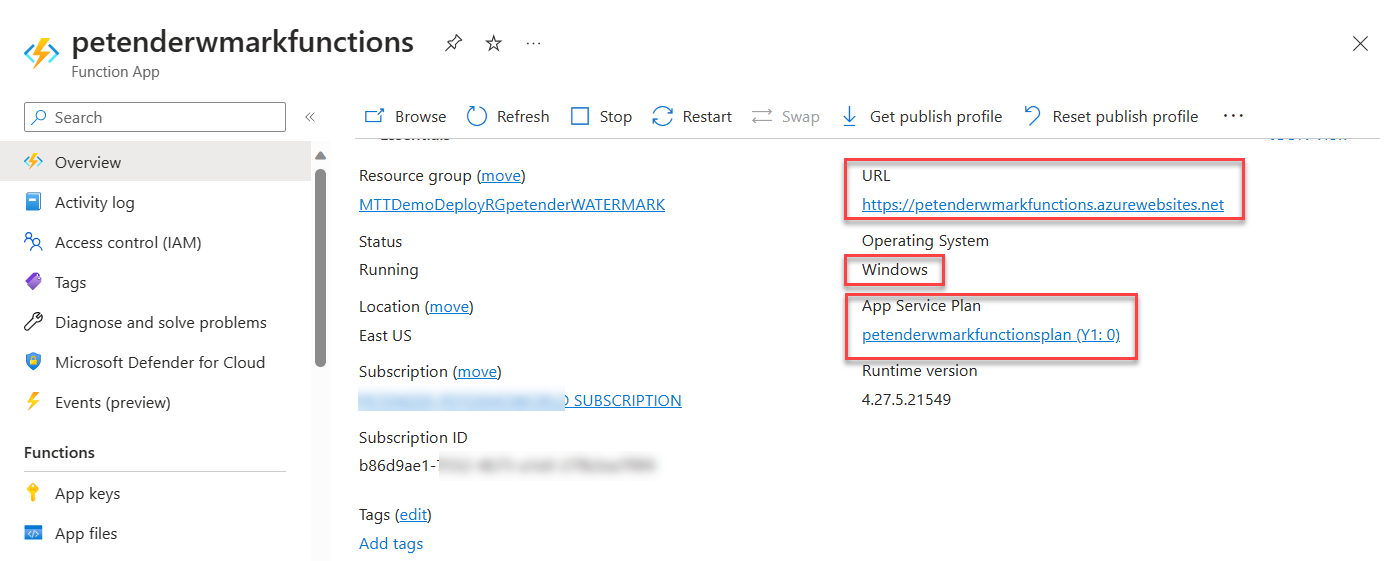Collapse the sidebar with double chevron
Screen dimensions: 1385x561
pos(310,117)
